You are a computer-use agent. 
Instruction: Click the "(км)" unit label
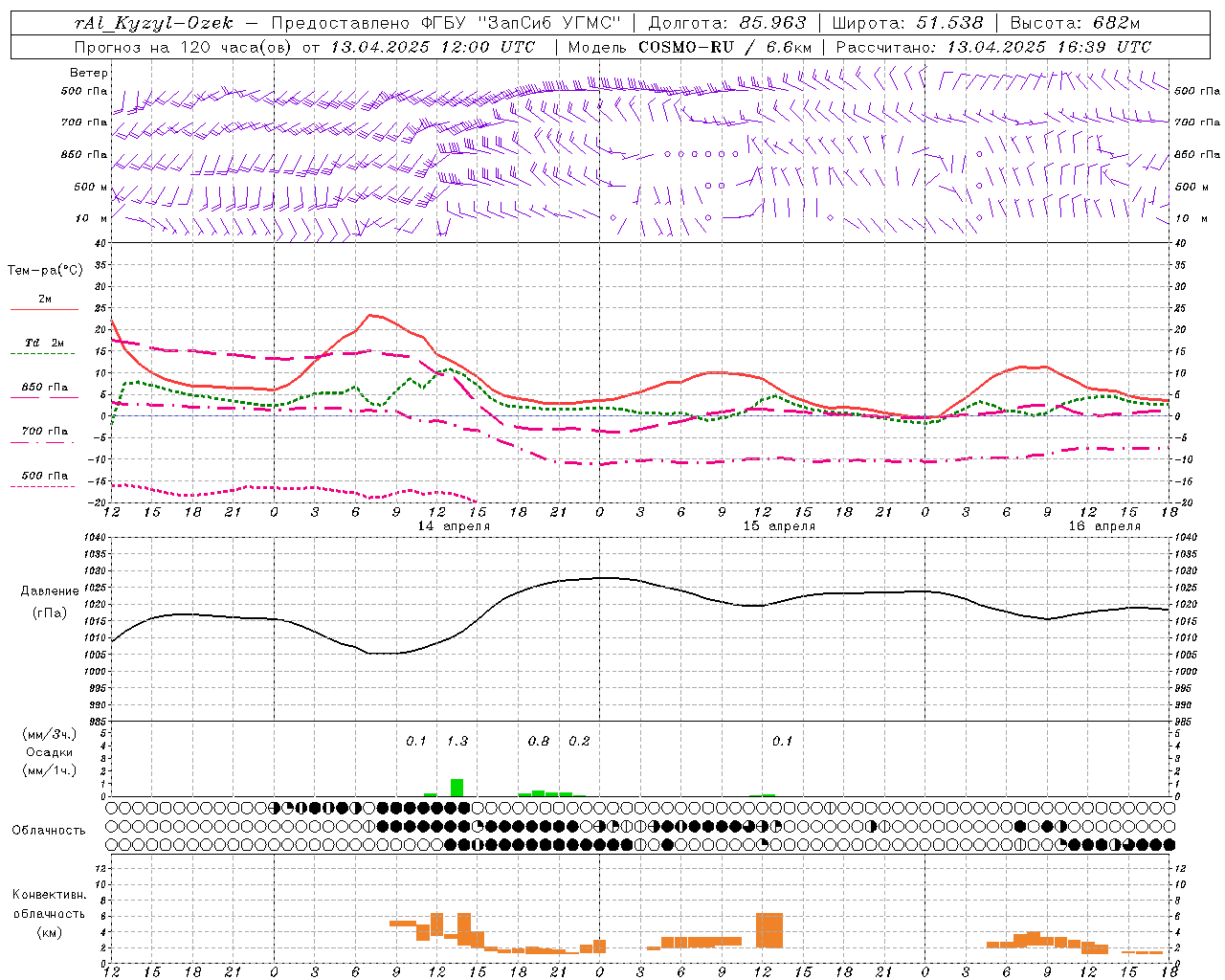(x=49, y=932)
